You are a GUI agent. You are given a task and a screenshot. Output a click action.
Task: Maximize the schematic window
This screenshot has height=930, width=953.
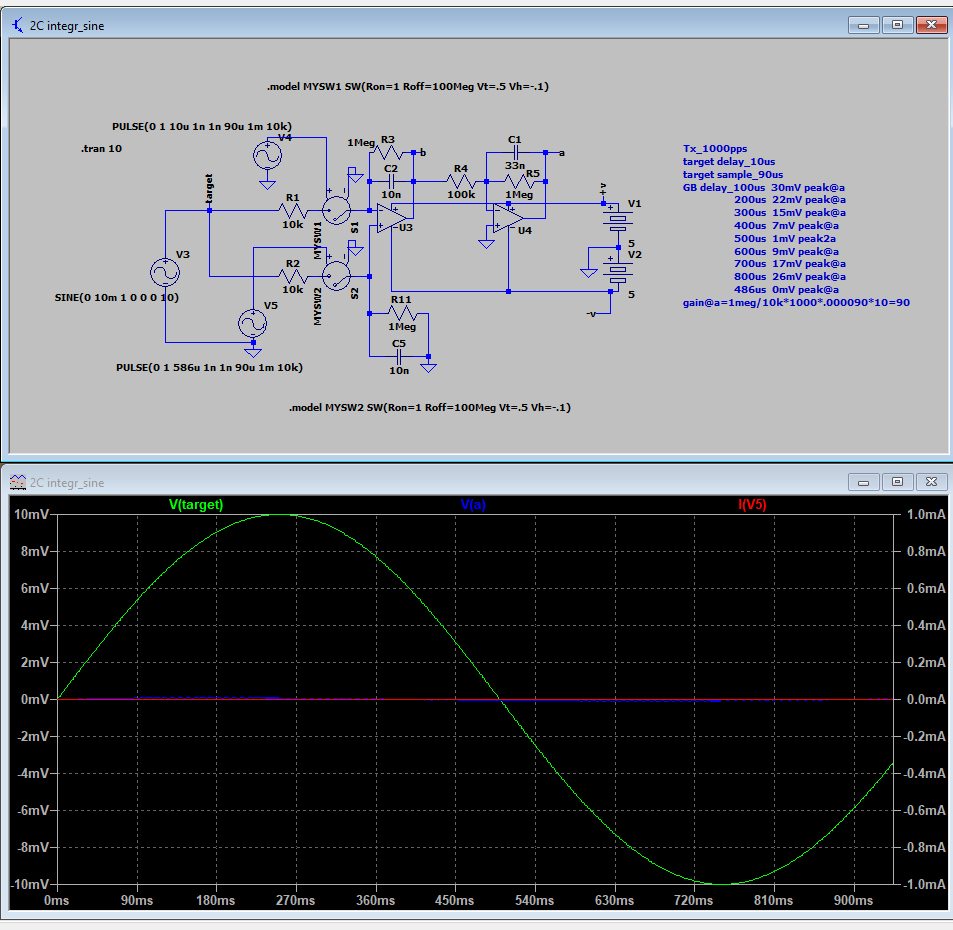coord(897,25)
